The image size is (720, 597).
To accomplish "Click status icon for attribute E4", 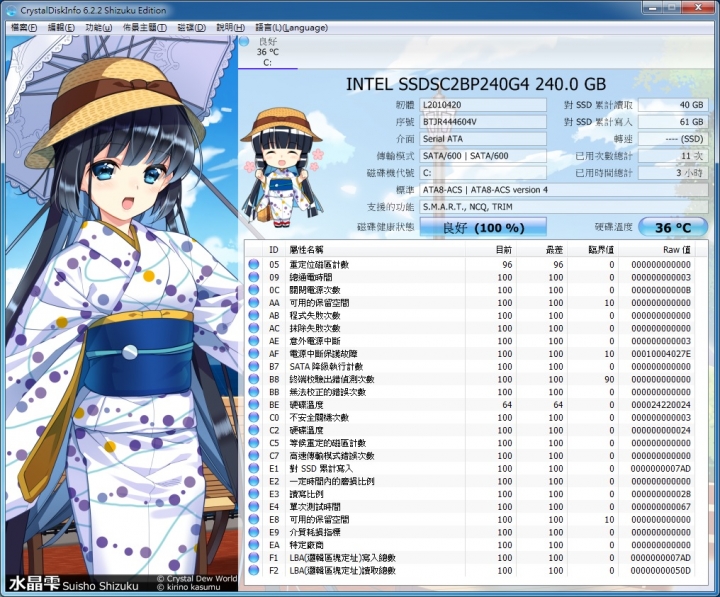I will click(x=253, y=507).
